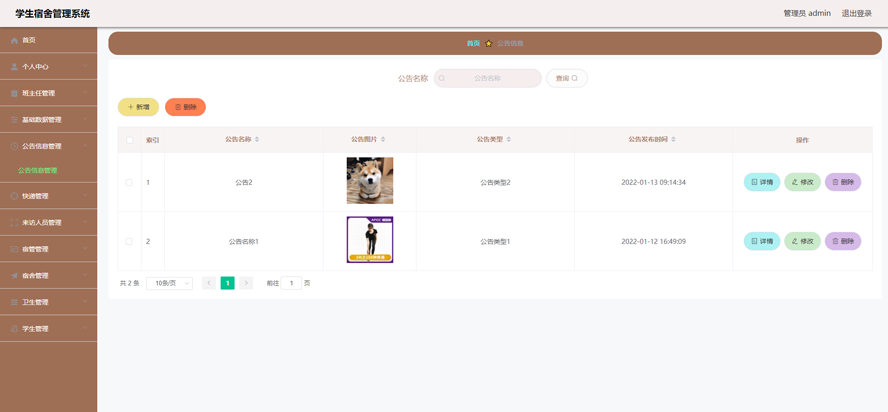Viewport: 888px width, 412px height.
Task: Expand 宿舍管理 menu chevron
Action: [85, 275]
